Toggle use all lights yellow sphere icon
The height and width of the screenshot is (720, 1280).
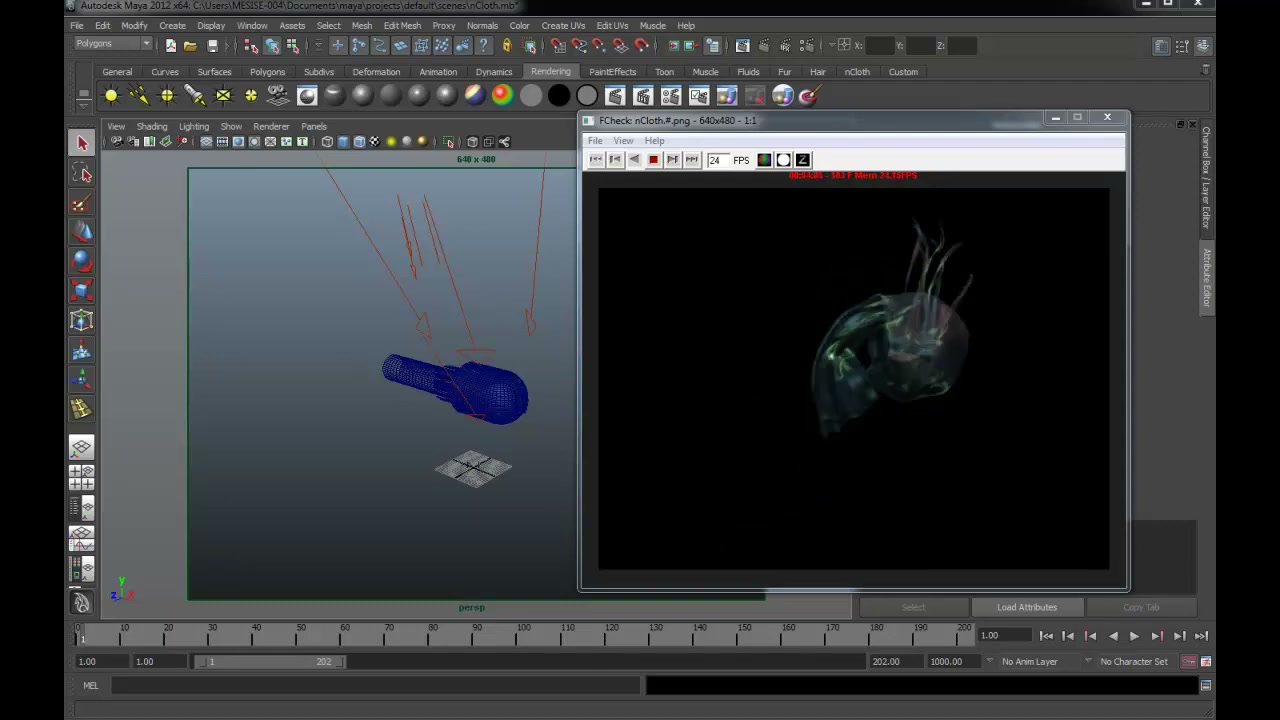(x=391, y=142)
